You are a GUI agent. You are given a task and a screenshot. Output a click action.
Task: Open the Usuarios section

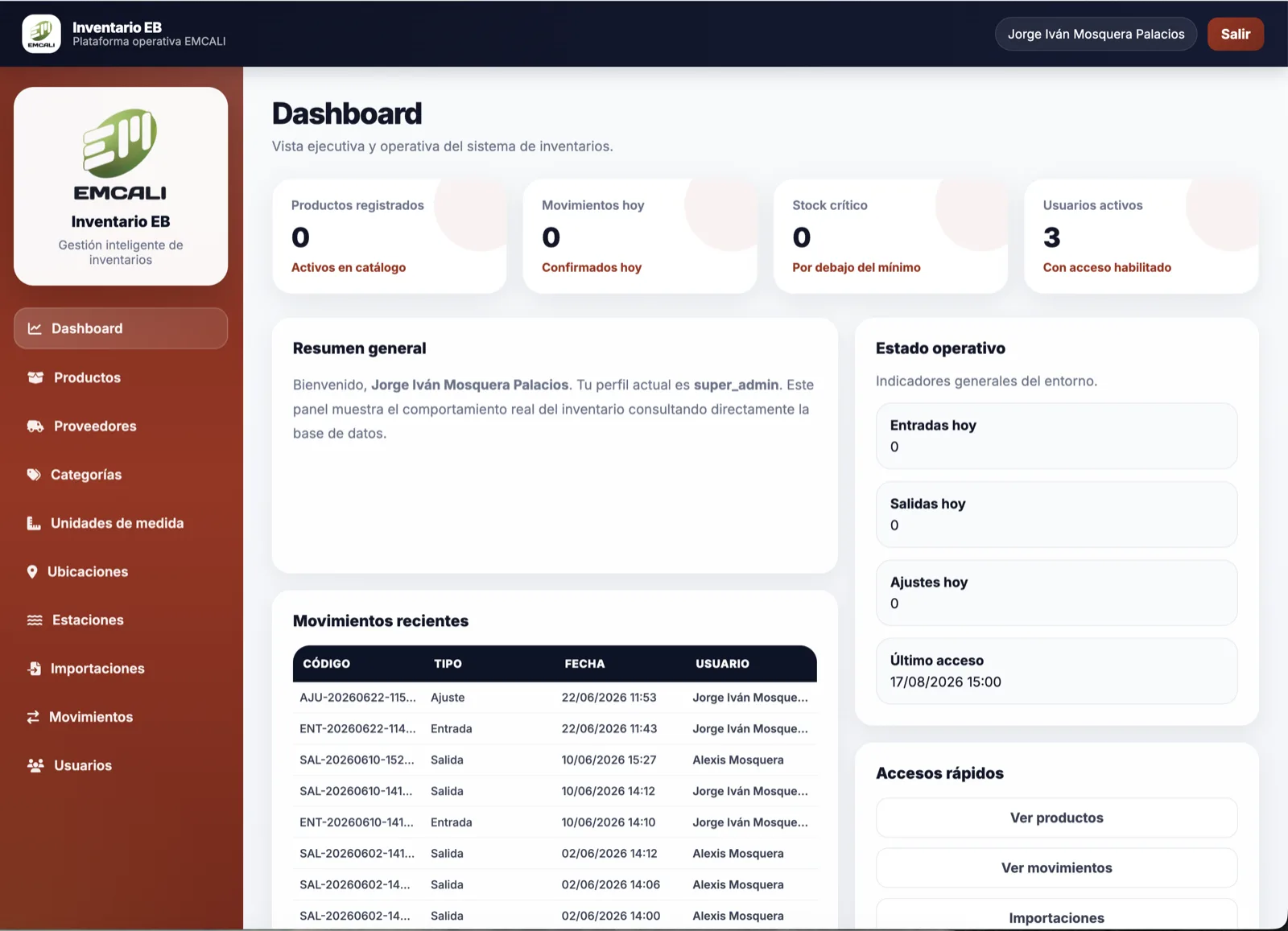(x=121, y=765)
